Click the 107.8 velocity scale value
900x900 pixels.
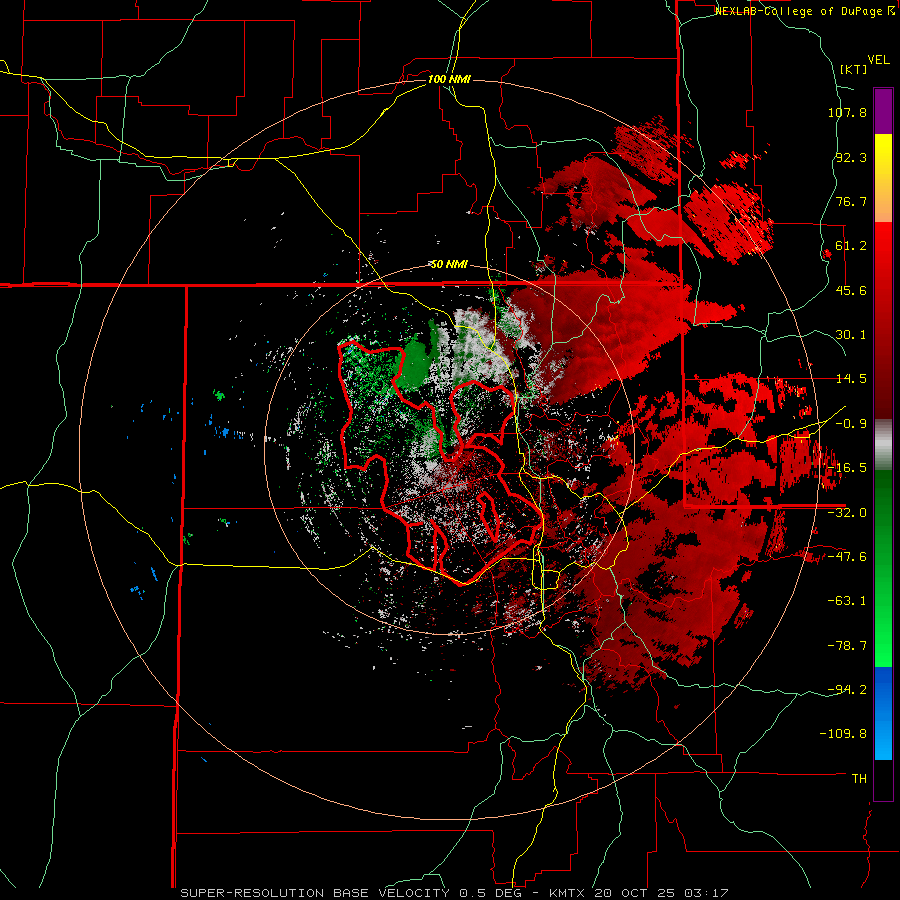[x=847, y=112]
